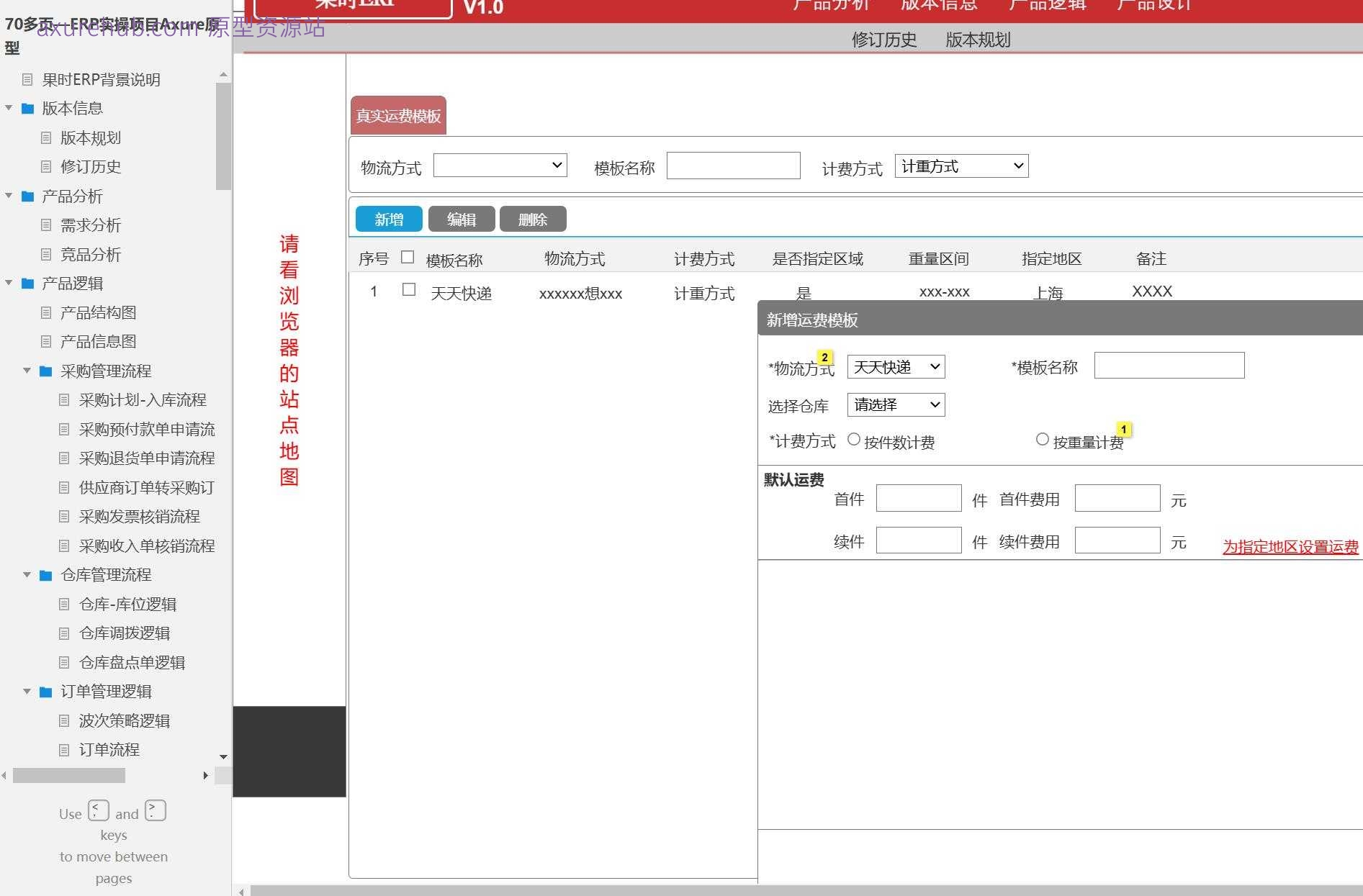
Task: Open the 真实运费模板 tab
Action: click(398, 115)
